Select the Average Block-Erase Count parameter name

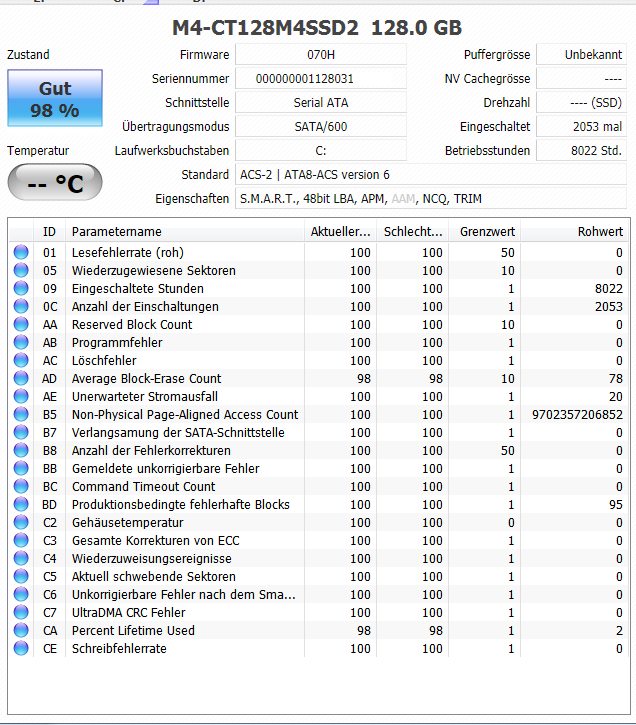pyautogui.click(x=147, y=378)
